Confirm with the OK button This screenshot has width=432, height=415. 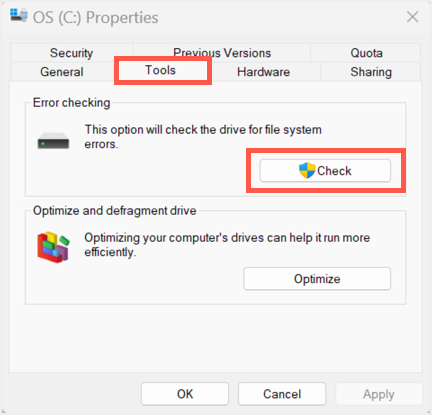185,394
